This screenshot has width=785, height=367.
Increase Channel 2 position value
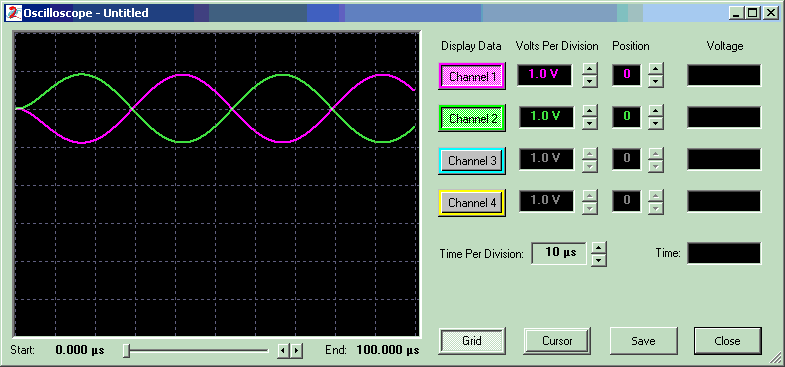656,111
